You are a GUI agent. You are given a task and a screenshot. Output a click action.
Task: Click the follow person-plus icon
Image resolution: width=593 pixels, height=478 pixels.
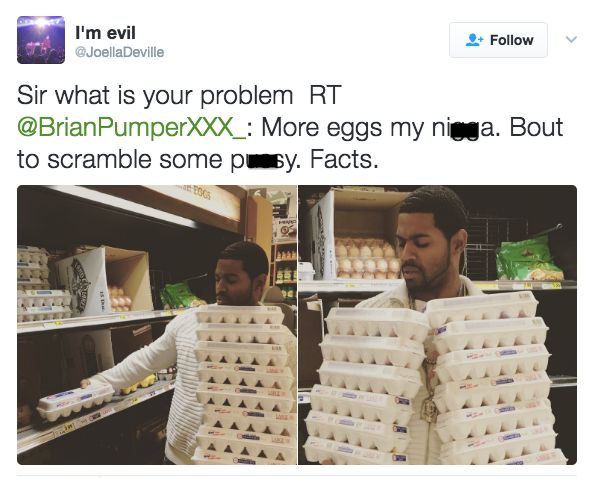coord(474,40)
